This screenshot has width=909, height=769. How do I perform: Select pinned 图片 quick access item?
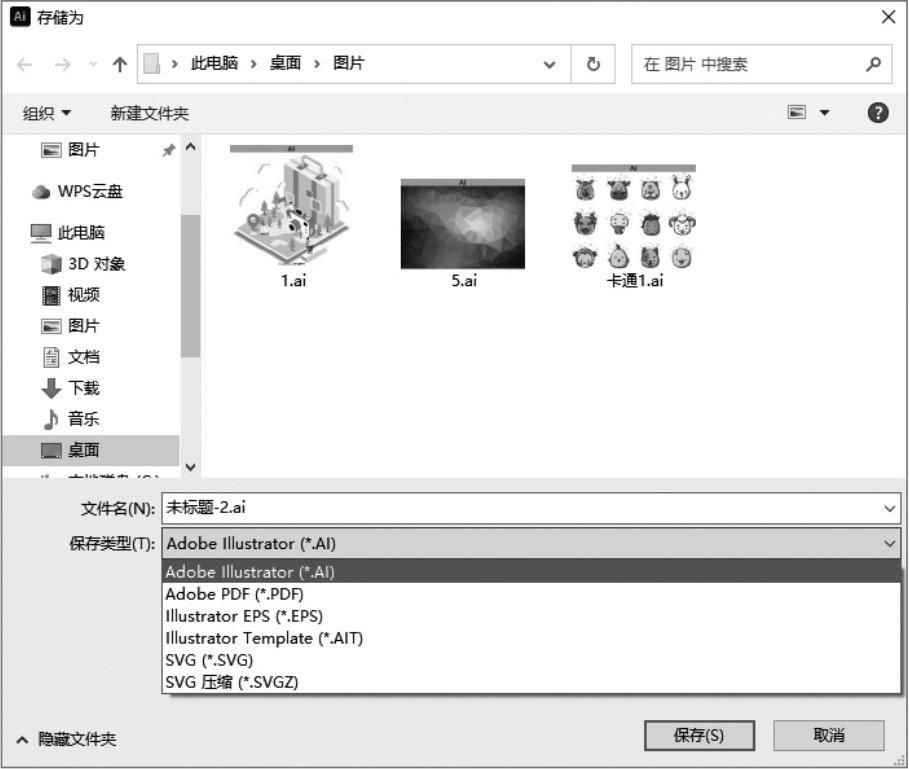83,150
